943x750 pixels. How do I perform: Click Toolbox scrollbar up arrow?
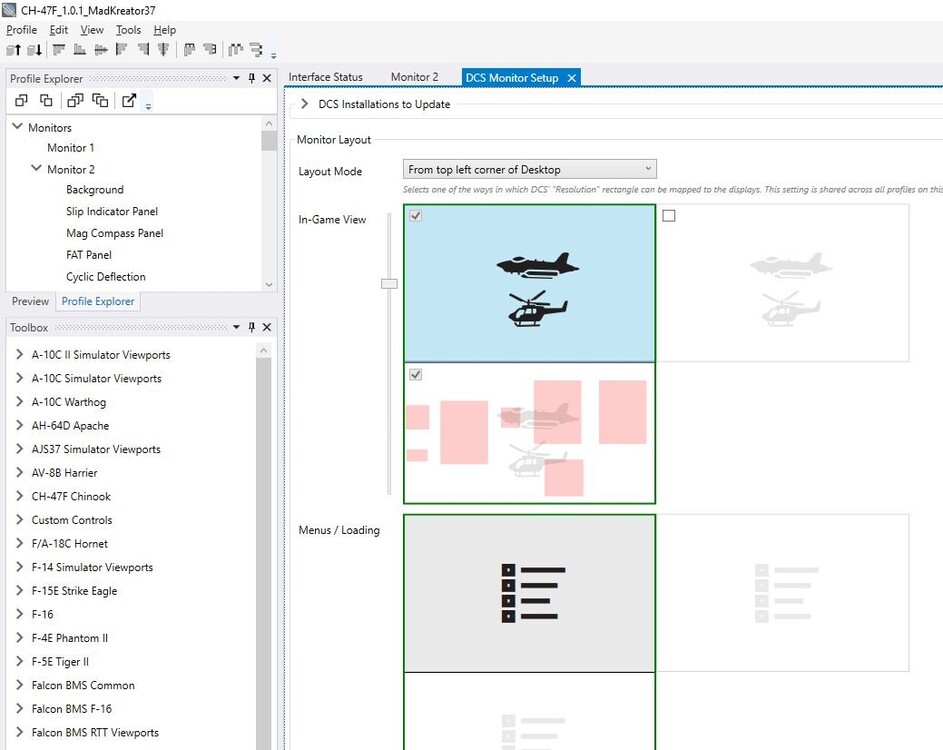263,350
